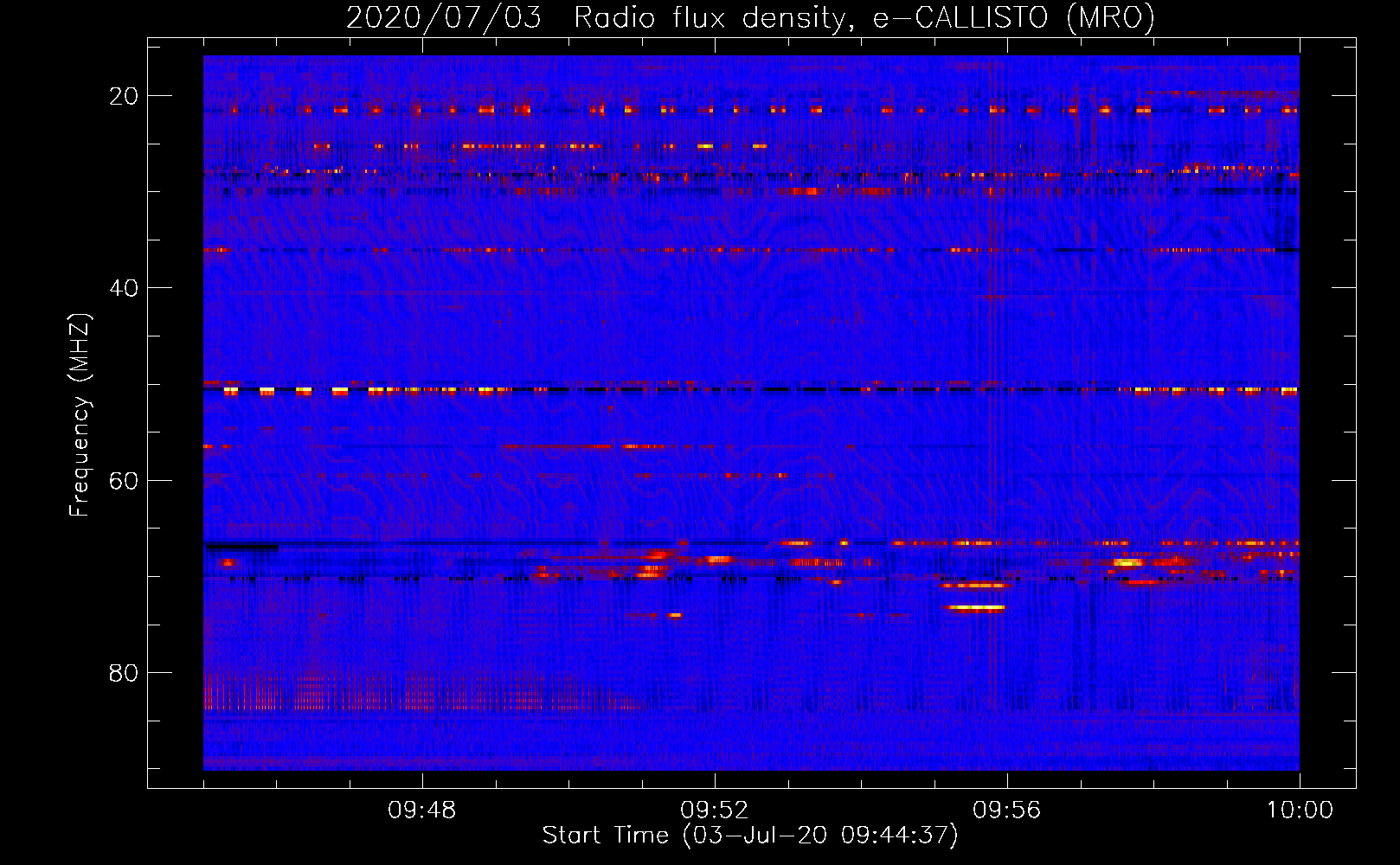Click the 60 MHz frequency tick label
This screenshot has width=1400, height=865.
pyautogui.click(x=124, y=481)
